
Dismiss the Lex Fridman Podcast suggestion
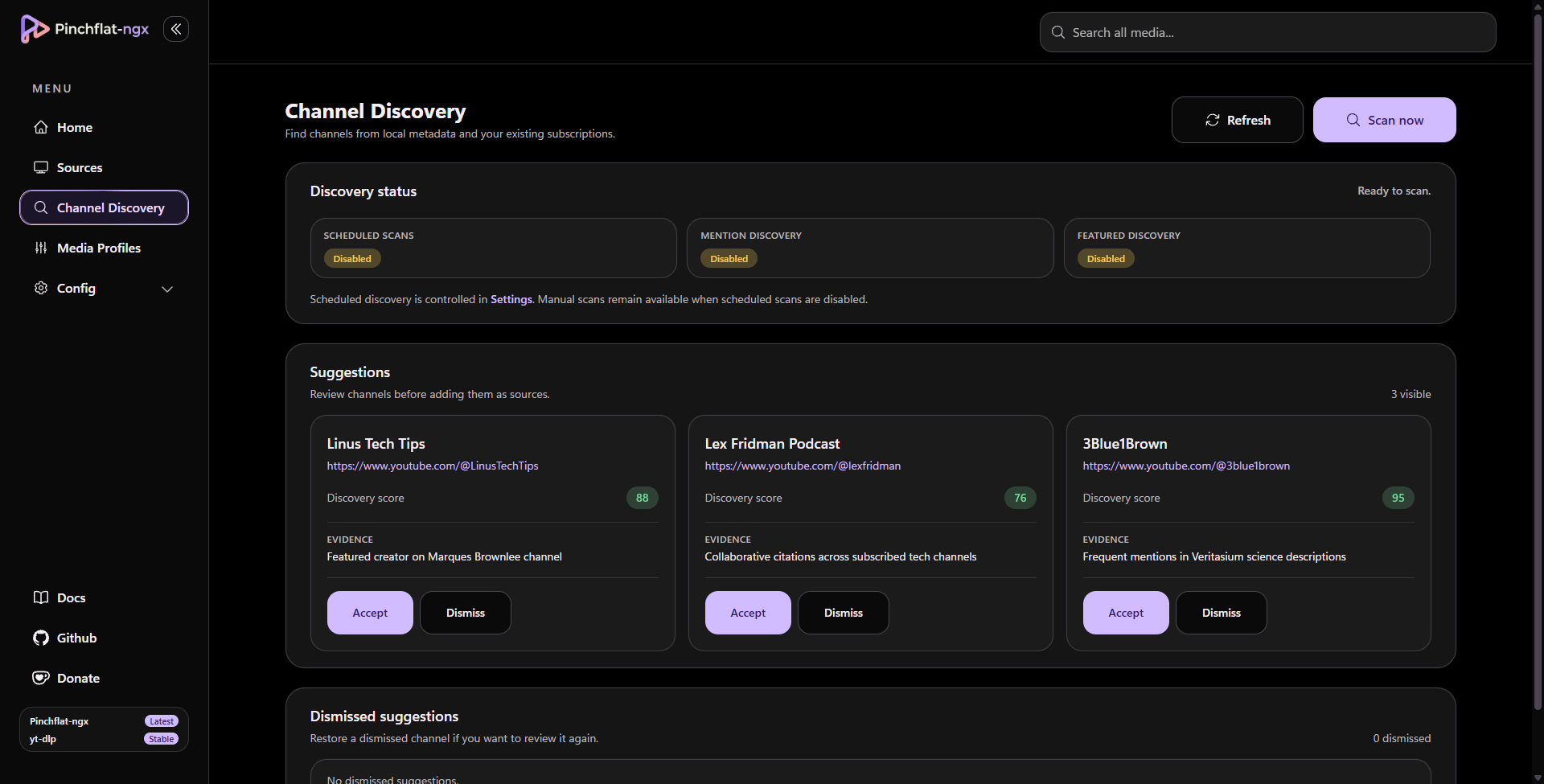[x=844, y=613]
